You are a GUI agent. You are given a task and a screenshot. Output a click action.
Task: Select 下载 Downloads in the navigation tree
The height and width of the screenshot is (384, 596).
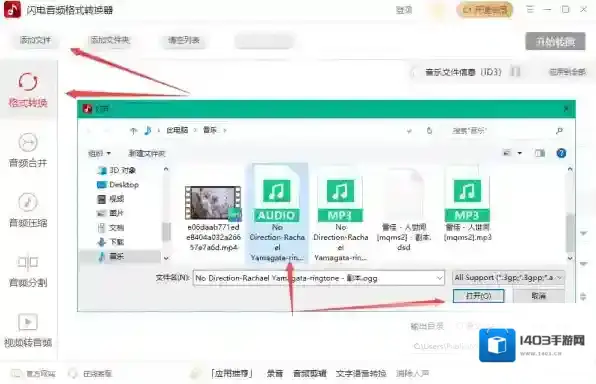pos(111,242)
